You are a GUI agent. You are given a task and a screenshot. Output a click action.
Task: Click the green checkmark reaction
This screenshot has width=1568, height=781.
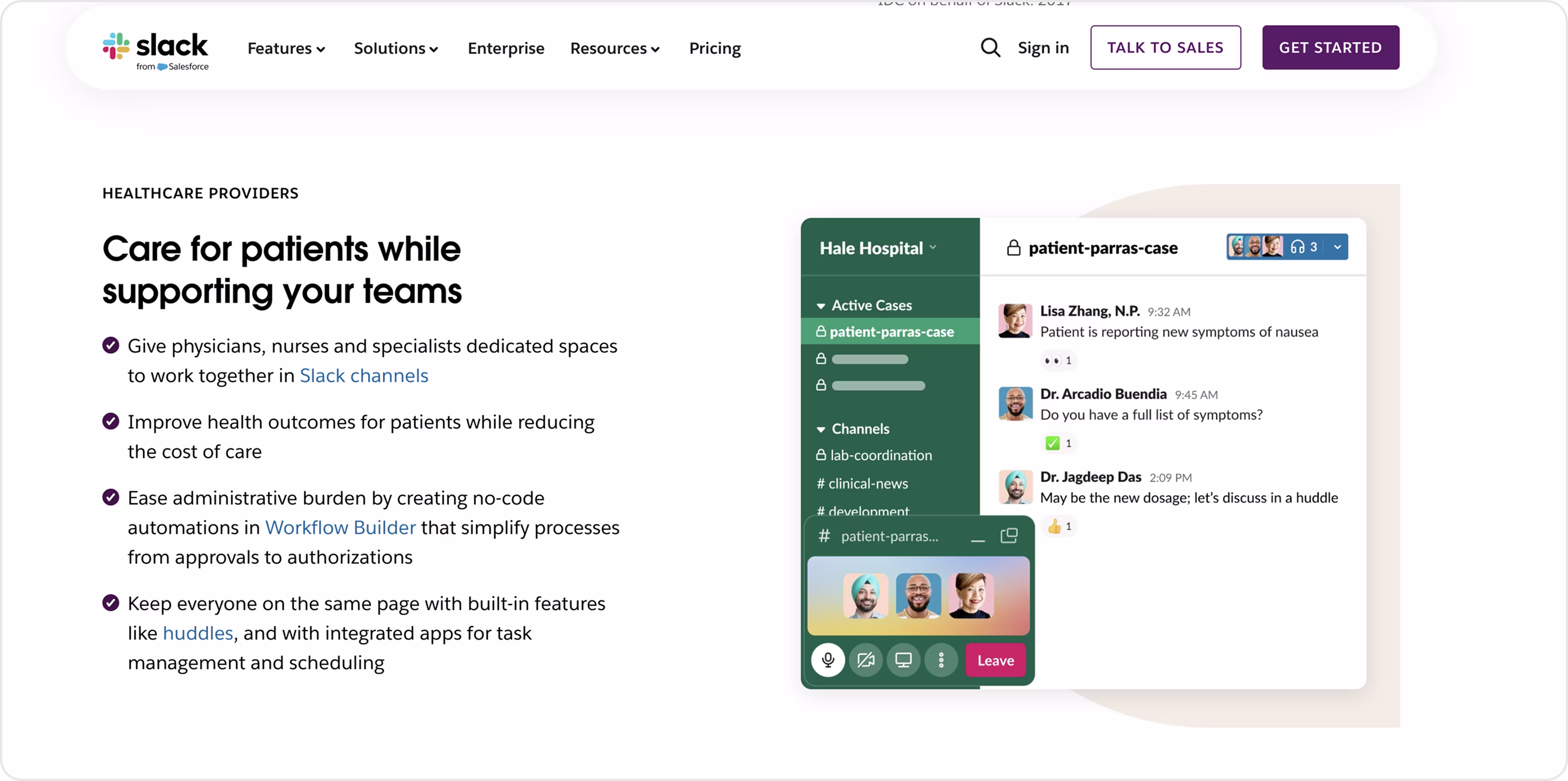pyautogui.click(x=1058, y=443)
